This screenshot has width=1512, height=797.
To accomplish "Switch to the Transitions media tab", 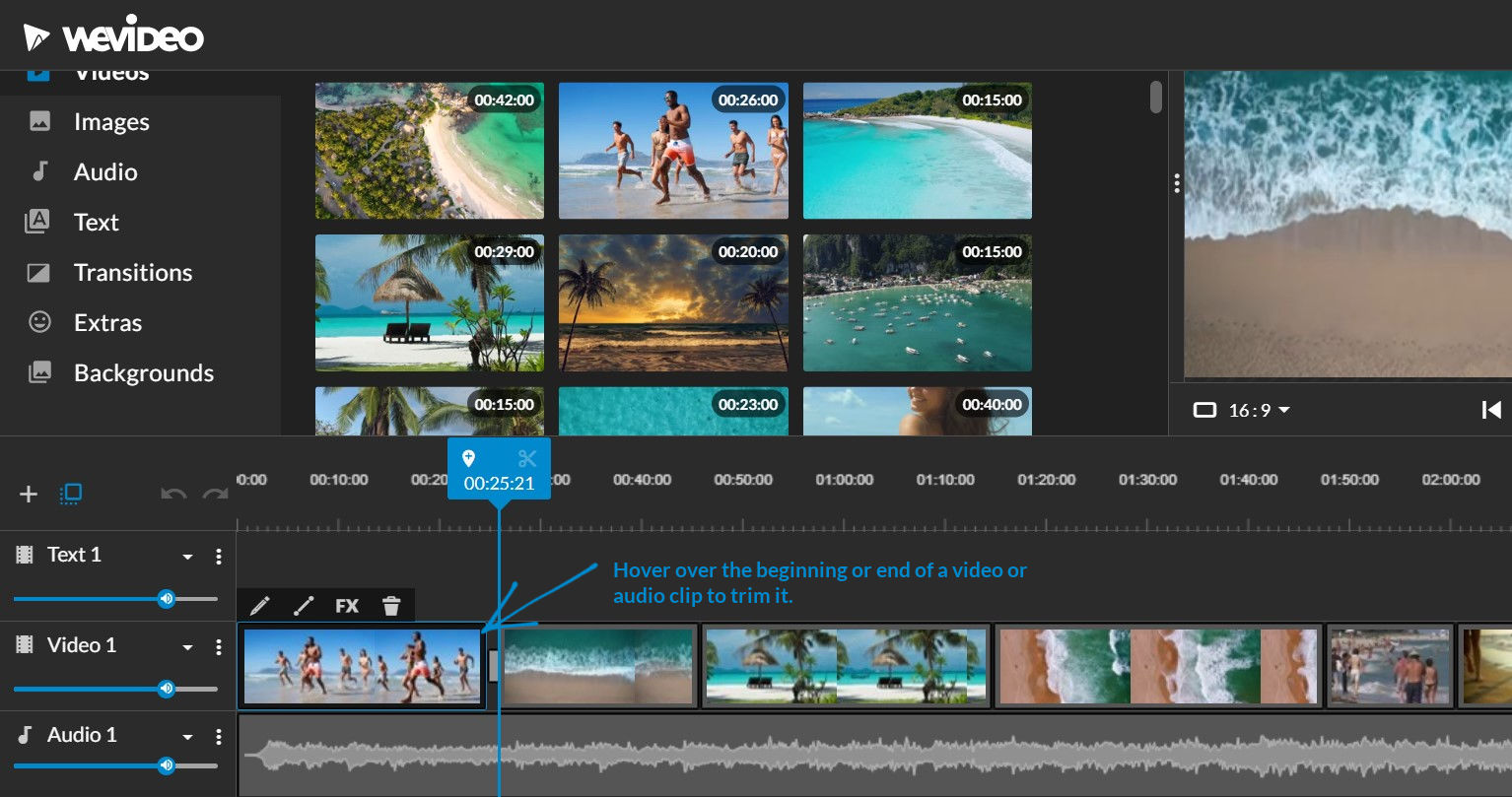I will [132, 273].
